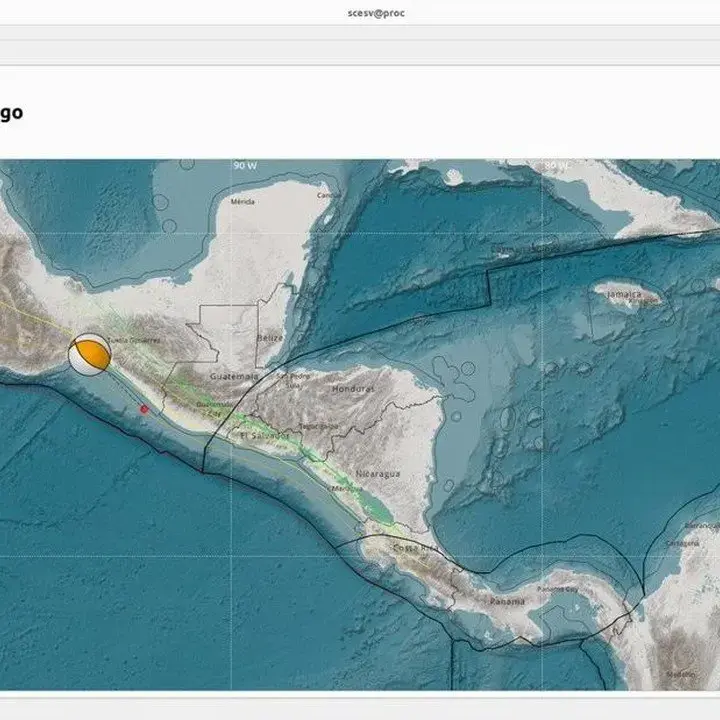Click the Nicaragua label
The image size is (720, 720).
pyautogui.click(x=378, y=474)
